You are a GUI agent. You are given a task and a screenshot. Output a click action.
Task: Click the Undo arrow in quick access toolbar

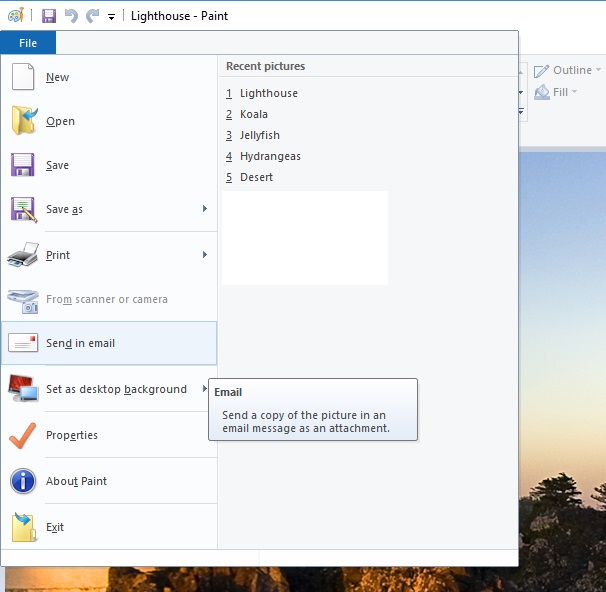[x=71, y=16]
